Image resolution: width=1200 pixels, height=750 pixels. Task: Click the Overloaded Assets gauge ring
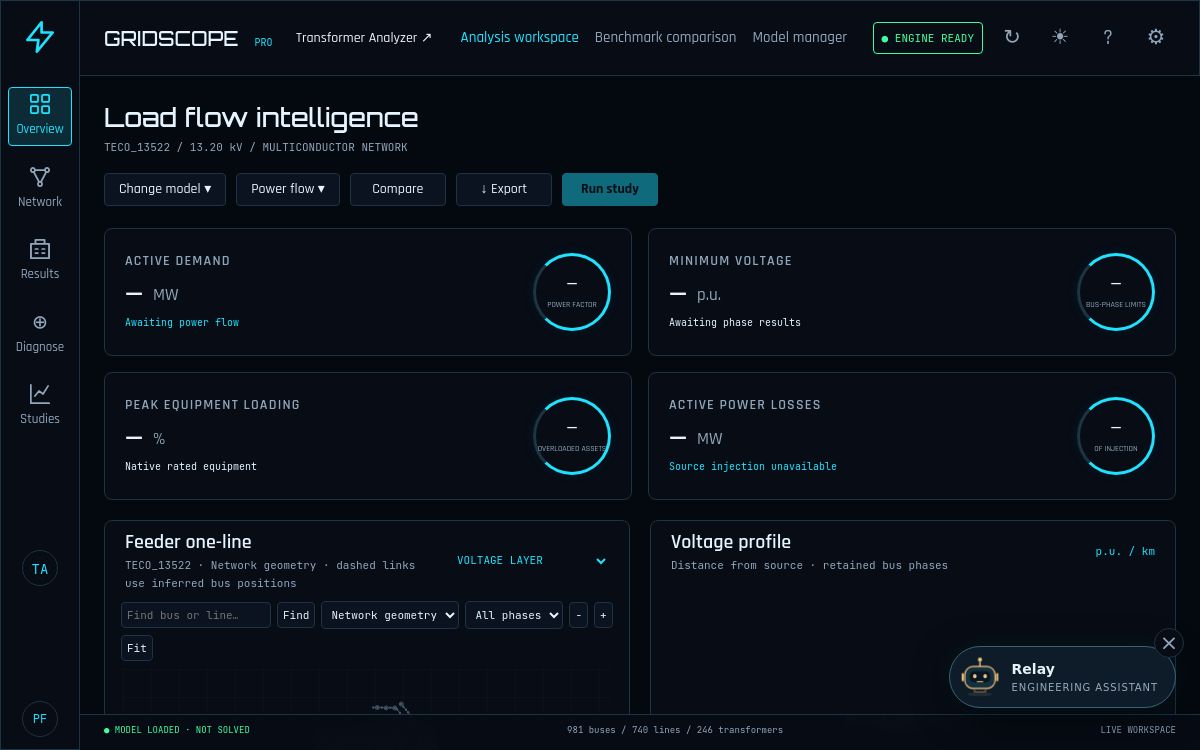[x=572, y=436]
